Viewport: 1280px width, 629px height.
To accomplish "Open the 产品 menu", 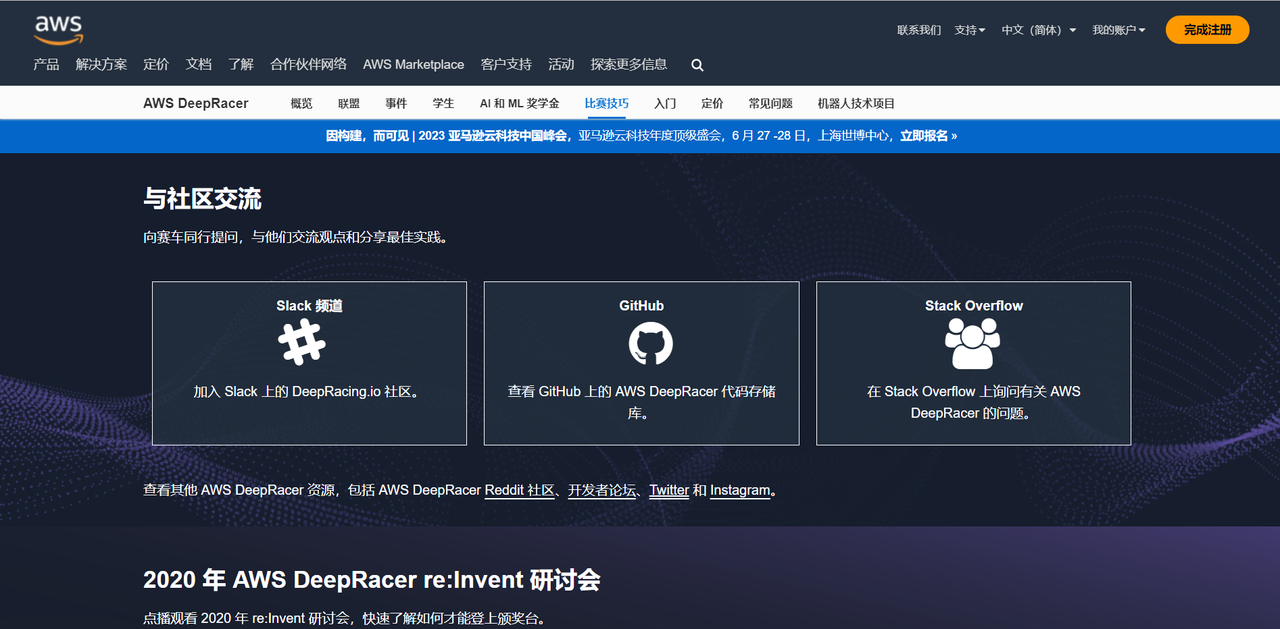I will tap(46, 64).
